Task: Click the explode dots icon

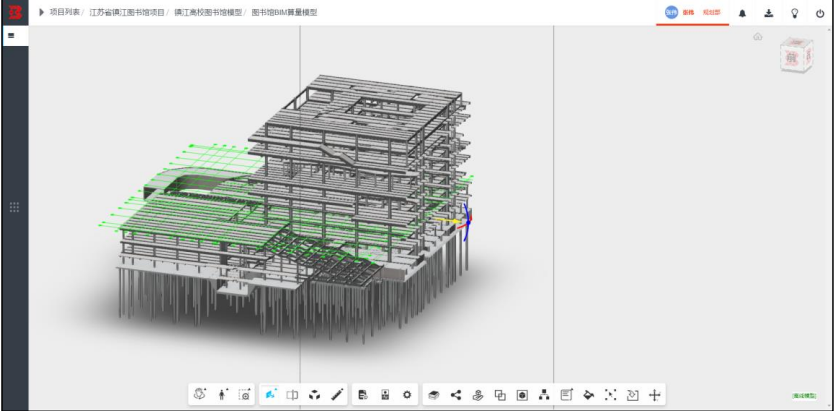Action: click(610, 395)
